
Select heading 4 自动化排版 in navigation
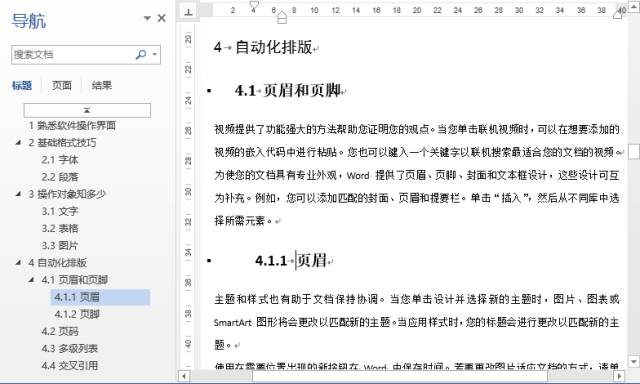click(x=58, y=262)
